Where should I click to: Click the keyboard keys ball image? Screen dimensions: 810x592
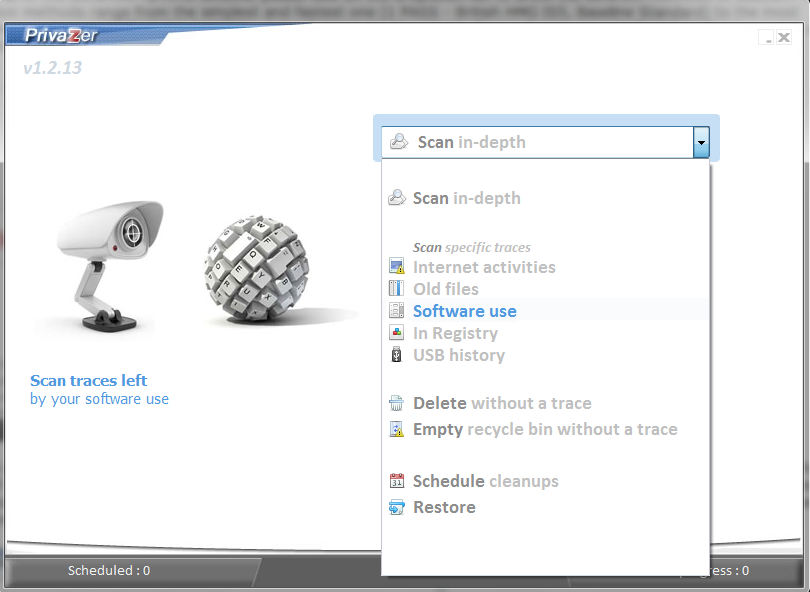pyautogui.click(x=257, y=268)
